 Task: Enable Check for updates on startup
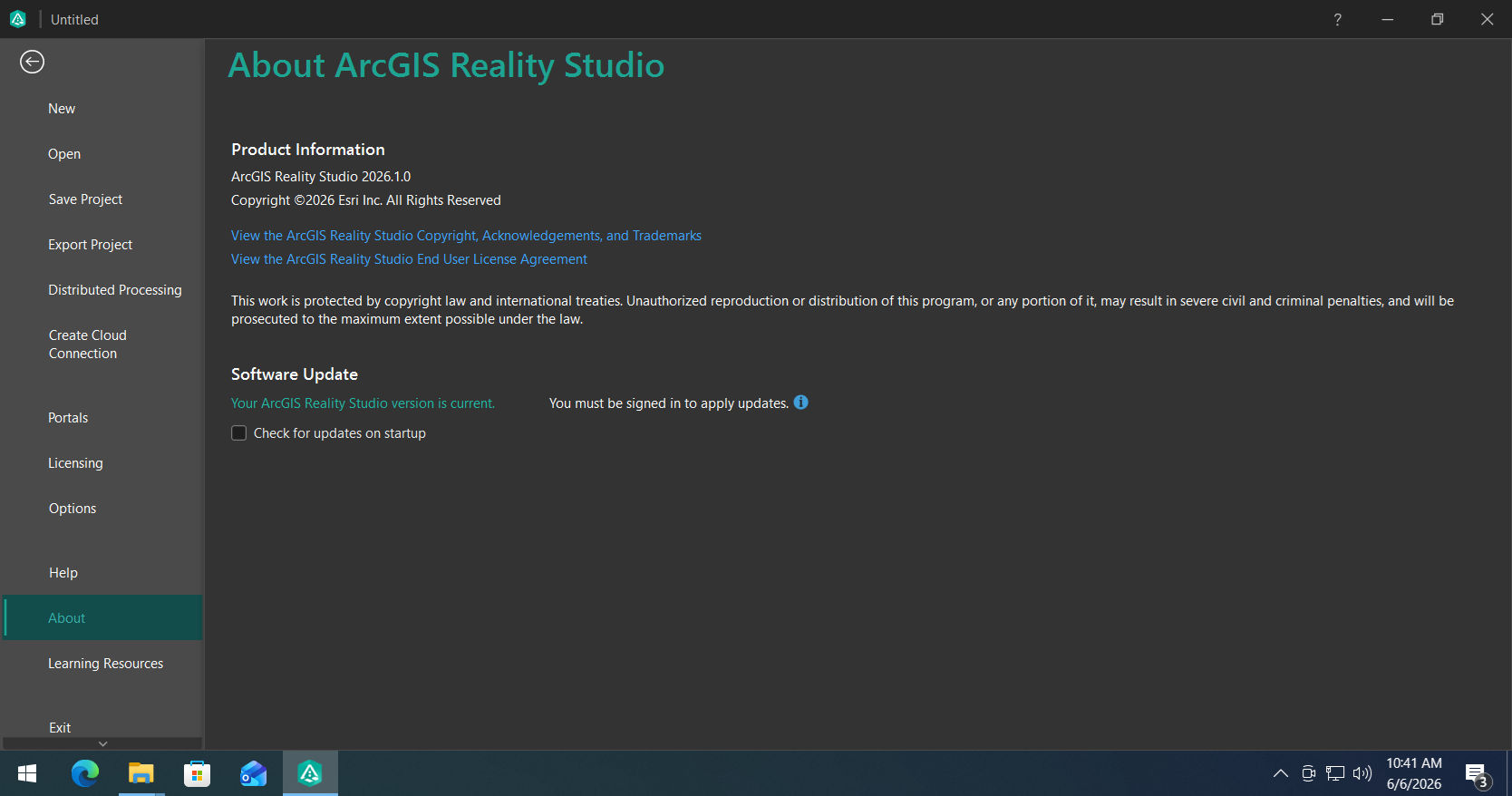pos(239,433)
